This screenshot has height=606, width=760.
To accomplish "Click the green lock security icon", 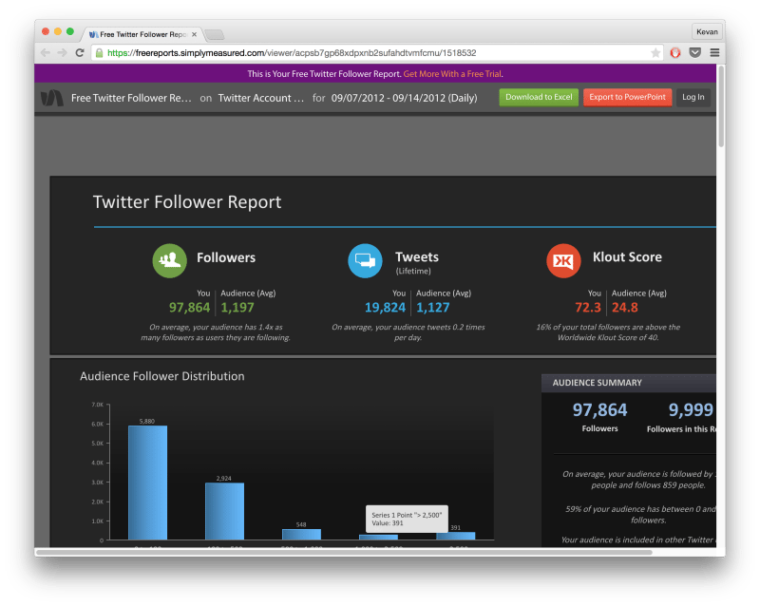I will point(99,53).
